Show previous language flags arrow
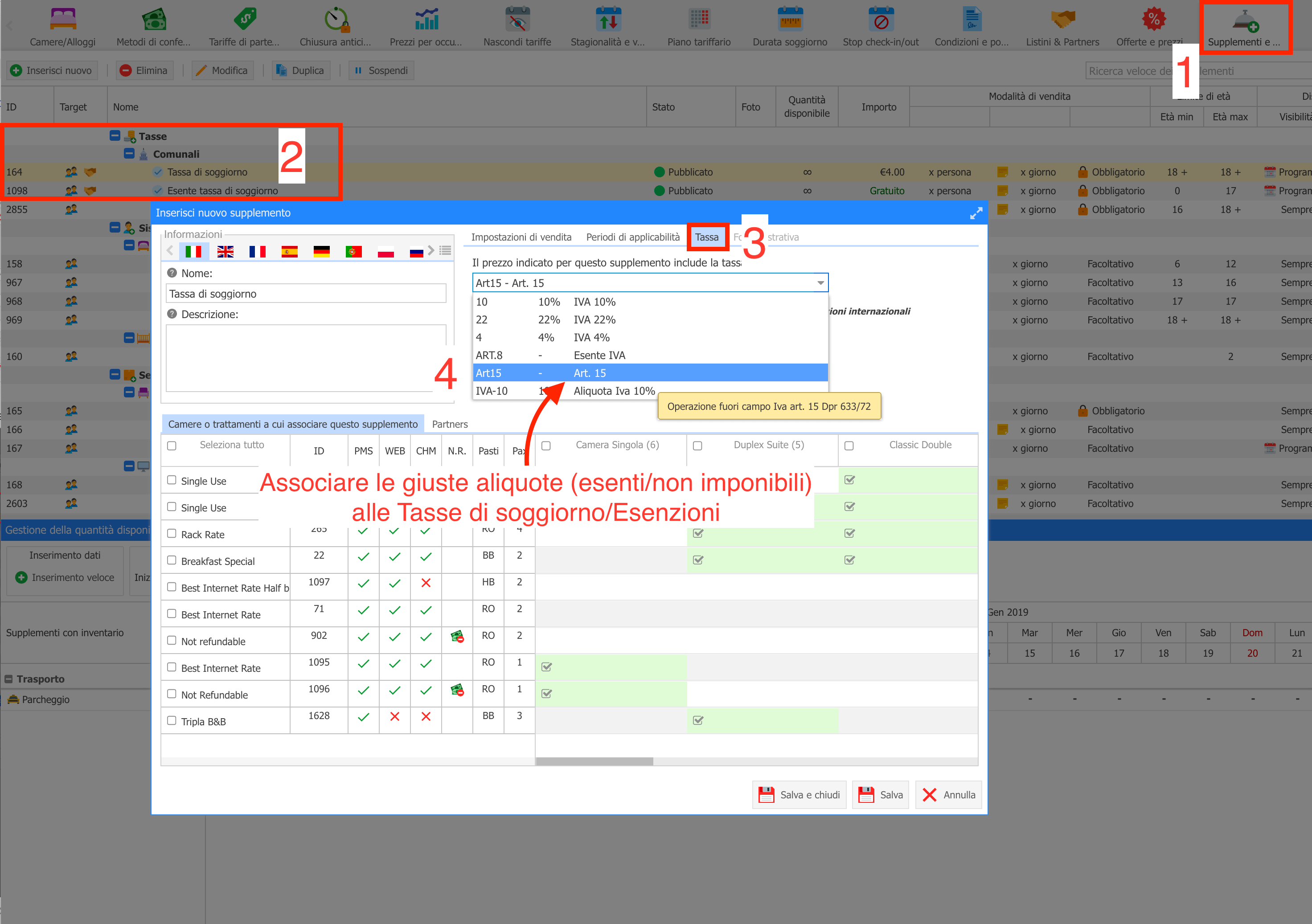The width and height of the screenshot is (1312, 924). point(170,250)
